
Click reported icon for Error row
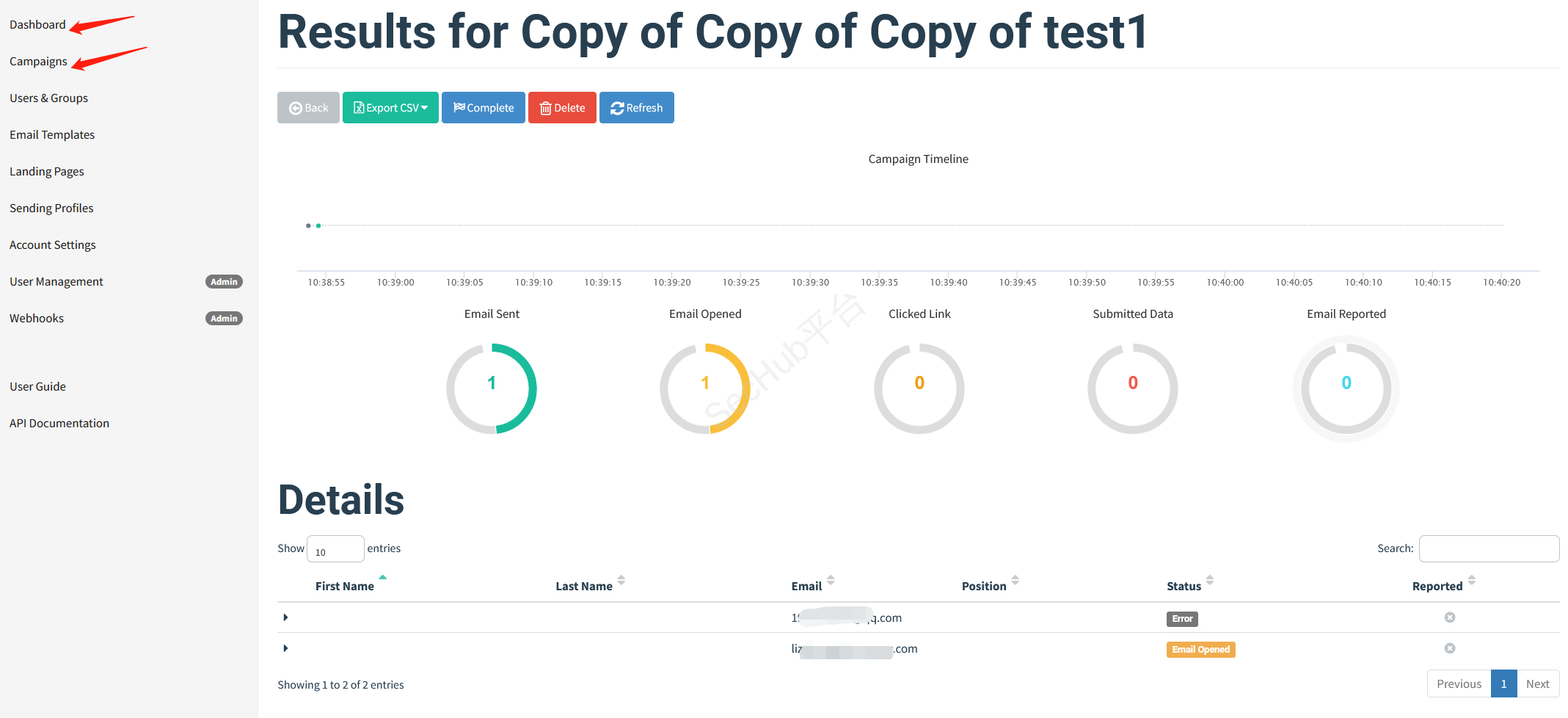point(1449,617)
